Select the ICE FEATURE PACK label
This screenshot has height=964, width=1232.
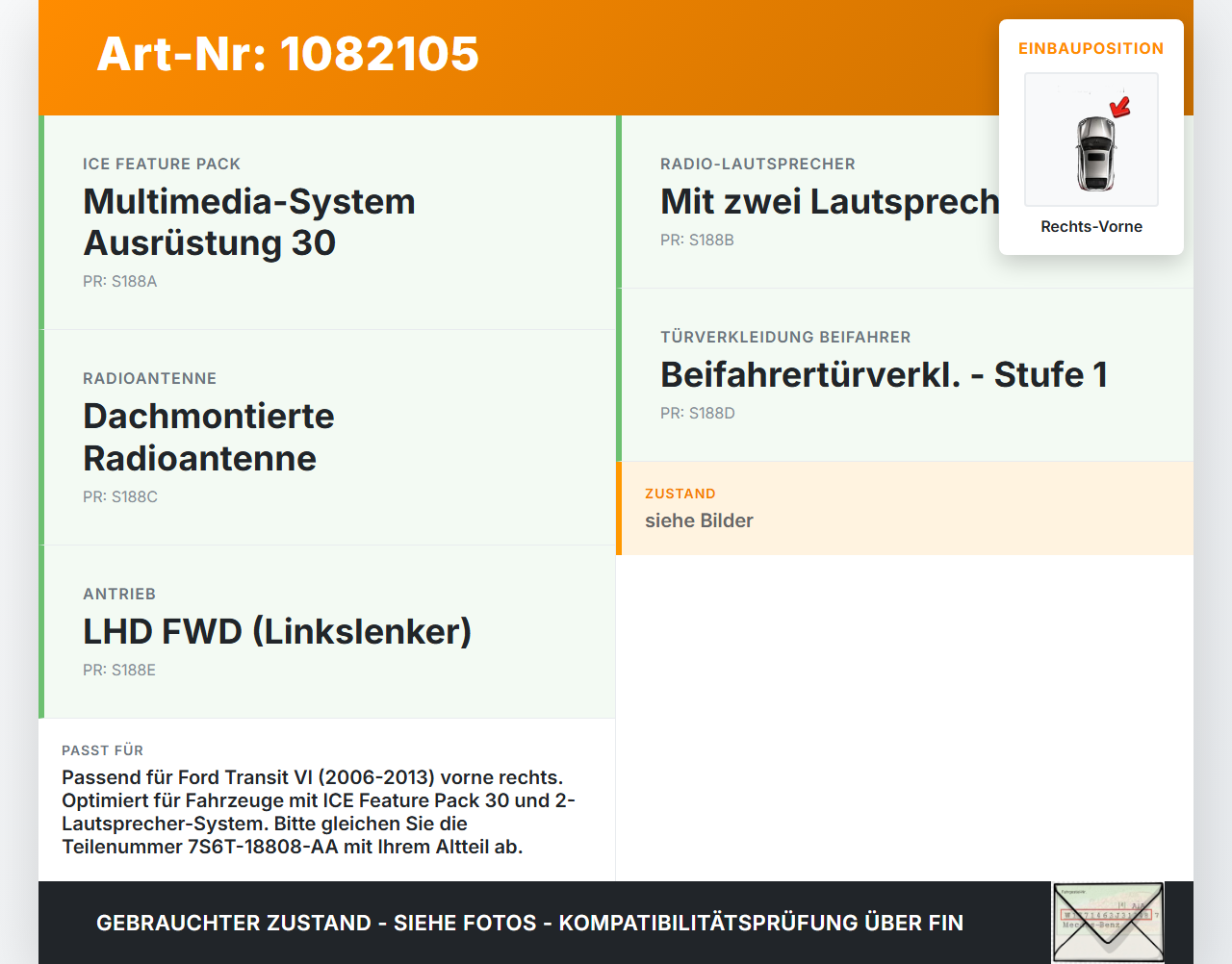[162, 164]
